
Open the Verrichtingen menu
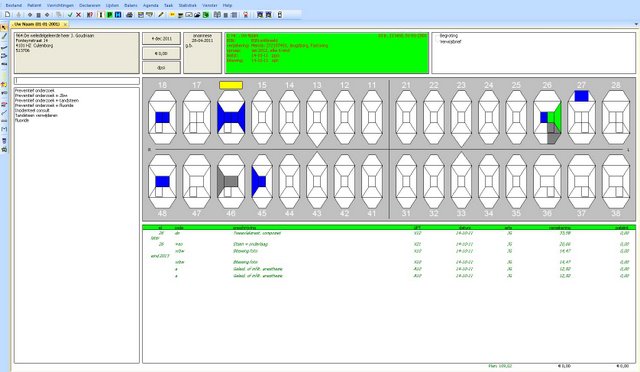[60, 5]
